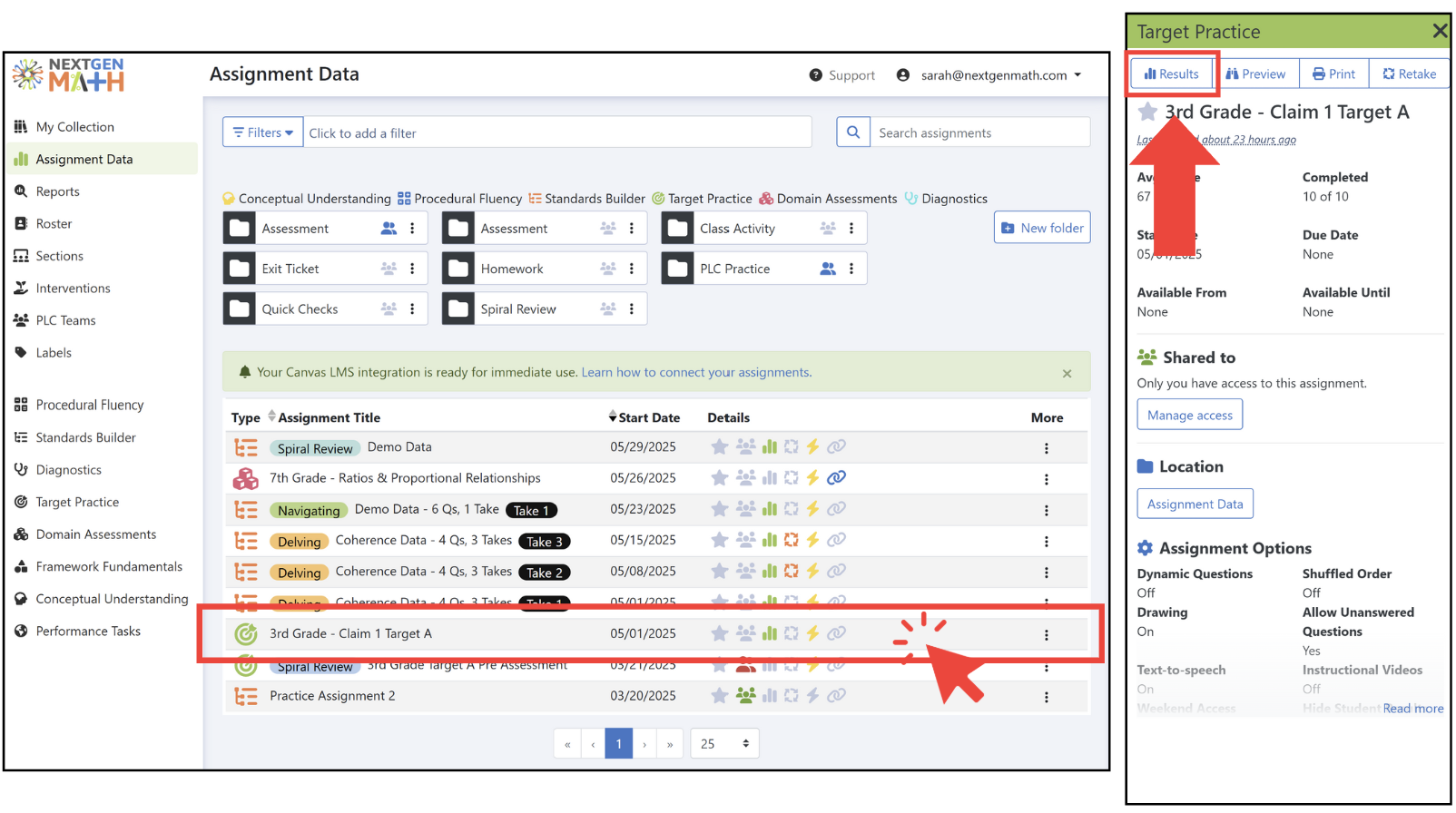Open My Collection in sidebar
1456x813 pixels.
pos(74,127)
